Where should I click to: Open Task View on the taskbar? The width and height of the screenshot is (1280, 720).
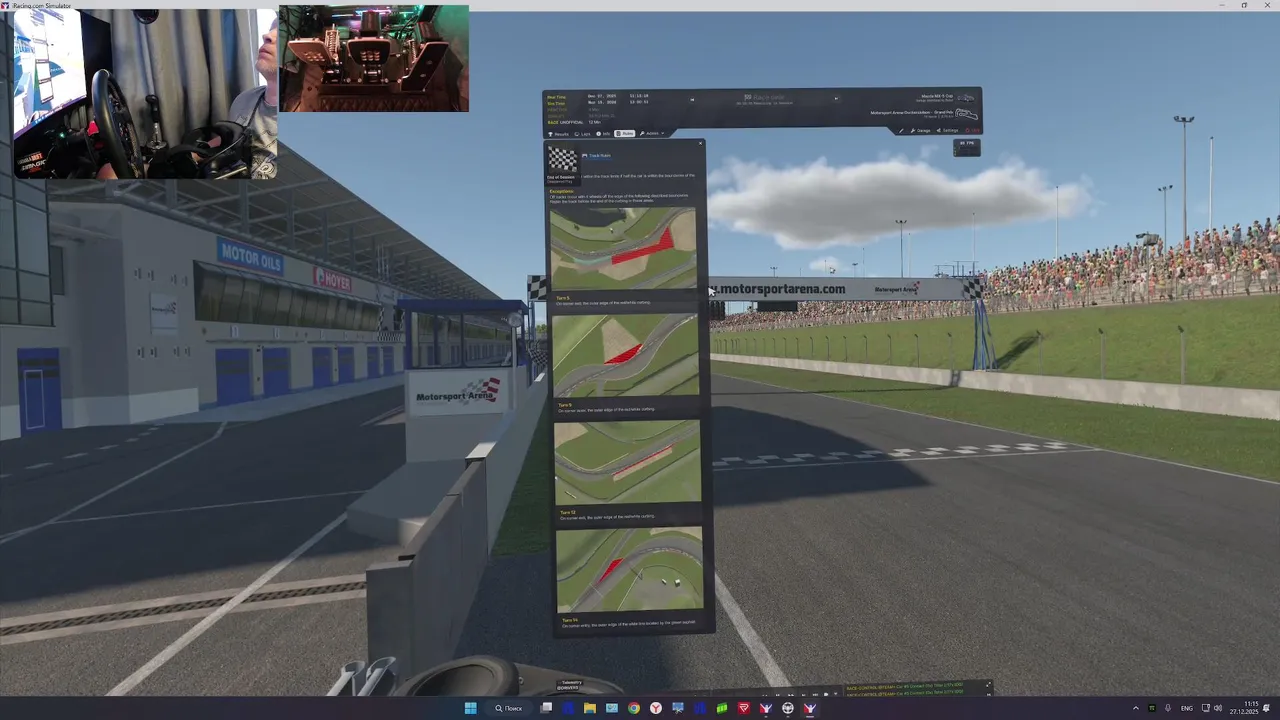click(x=546, y=708)
